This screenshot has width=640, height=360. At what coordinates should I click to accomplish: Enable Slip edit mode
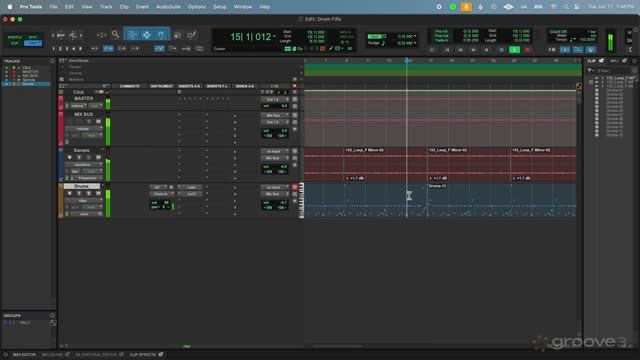(15, 43)
